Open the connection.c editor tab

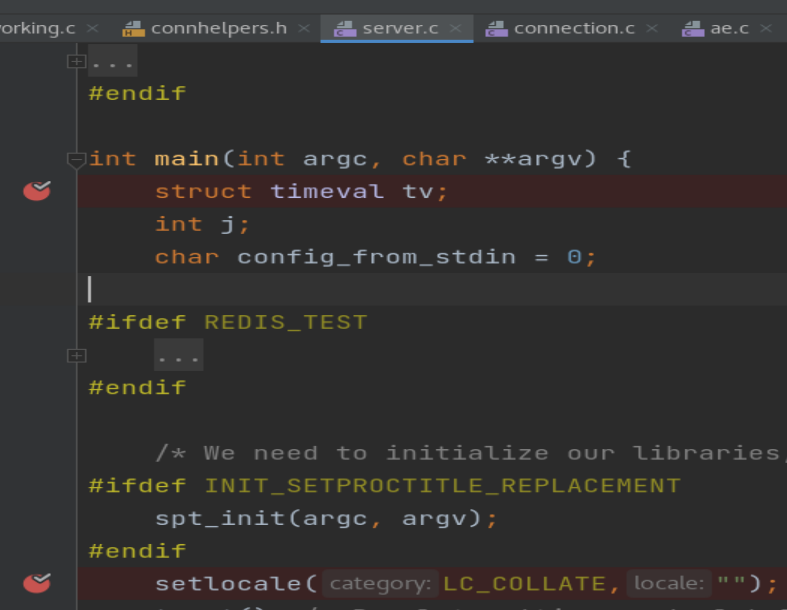573,28
